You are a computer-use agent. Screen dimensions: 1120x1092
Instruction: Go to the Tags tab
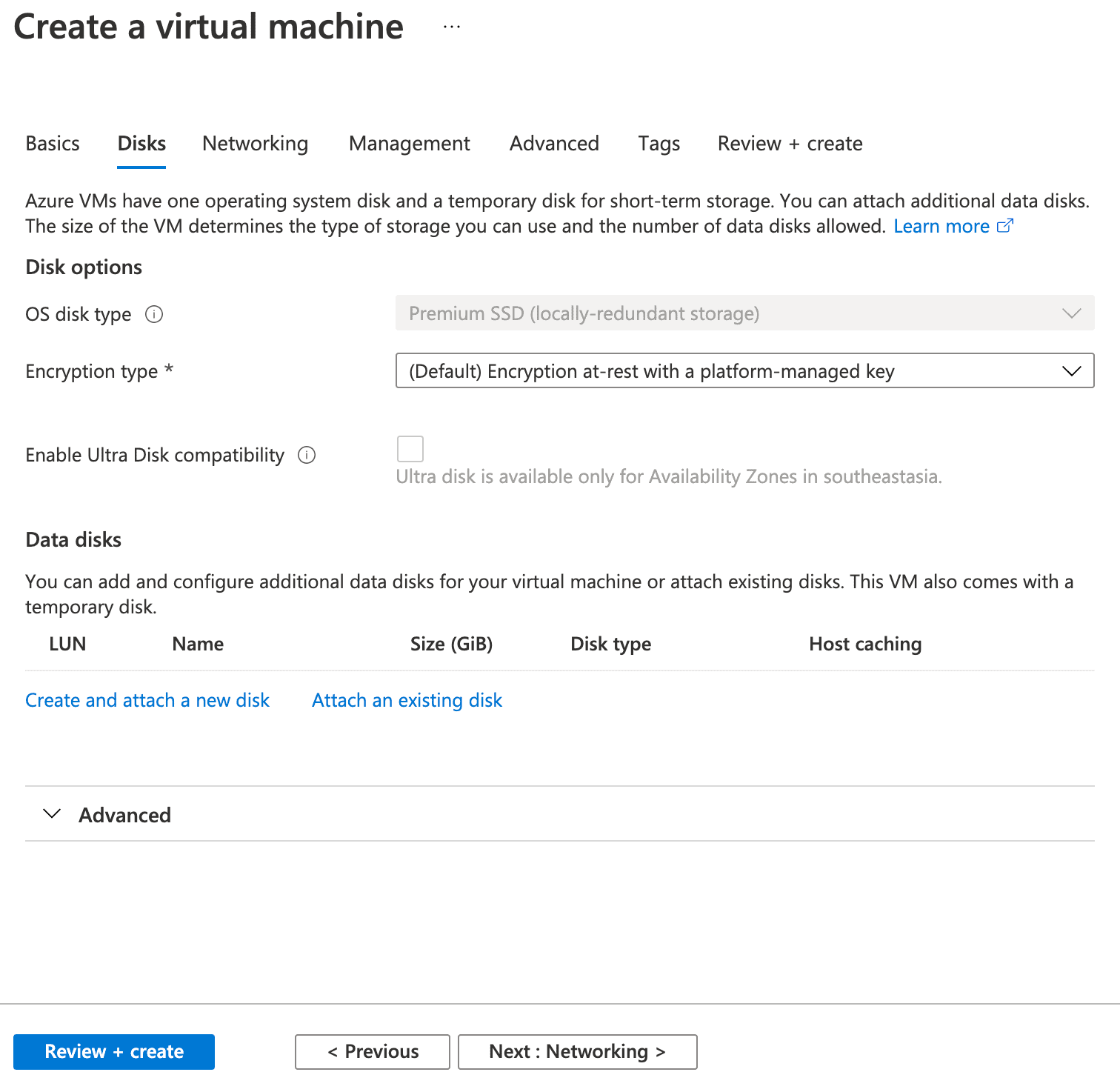[x=659, y=143]
